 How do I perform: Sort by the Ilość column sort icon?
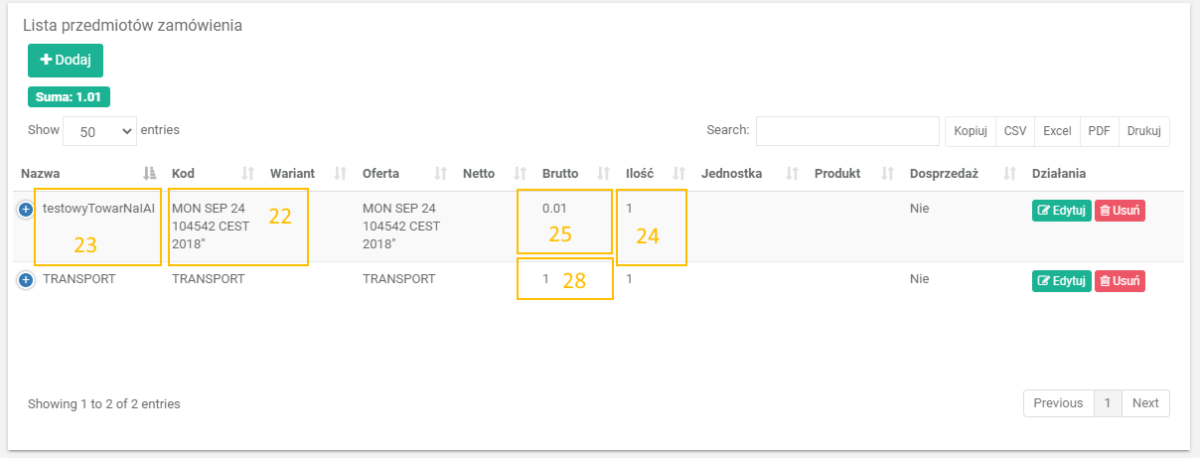click(x=679, y=173)
